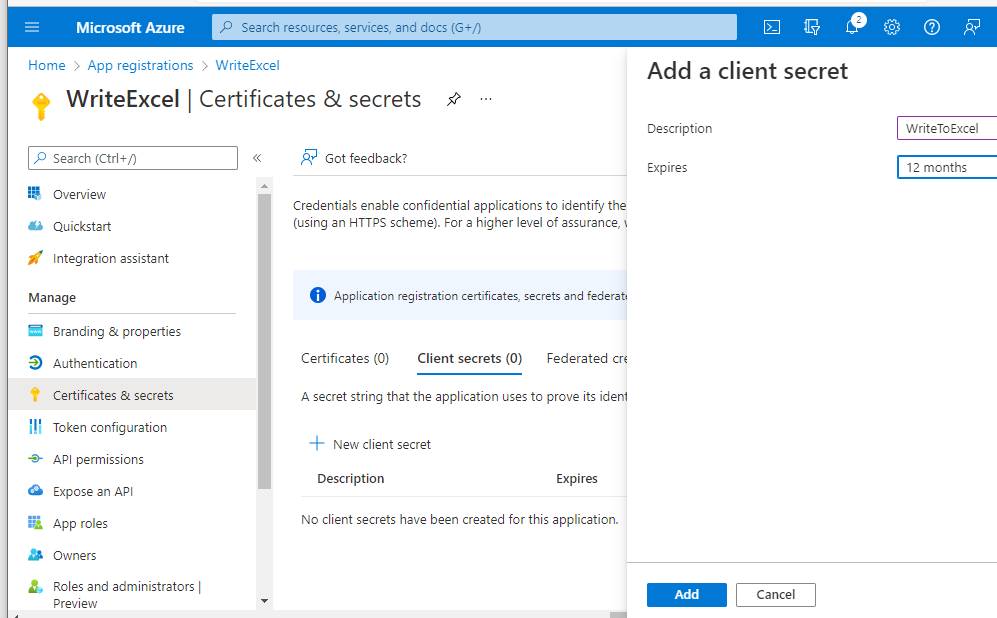Click the plus icon for New client secret
The image size is (997, 618).
click(x=317, y=443)
